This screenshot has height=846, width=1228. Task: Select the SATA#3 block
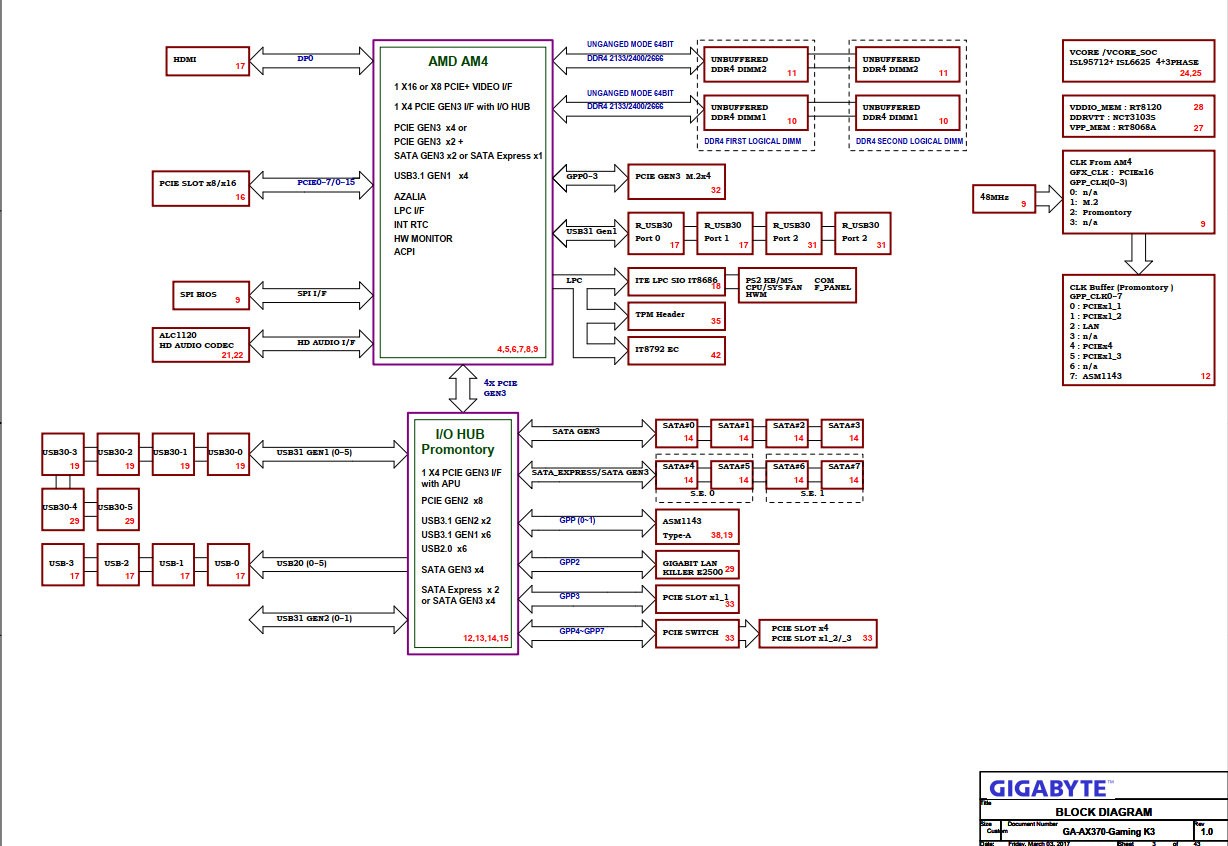[842, 432]
